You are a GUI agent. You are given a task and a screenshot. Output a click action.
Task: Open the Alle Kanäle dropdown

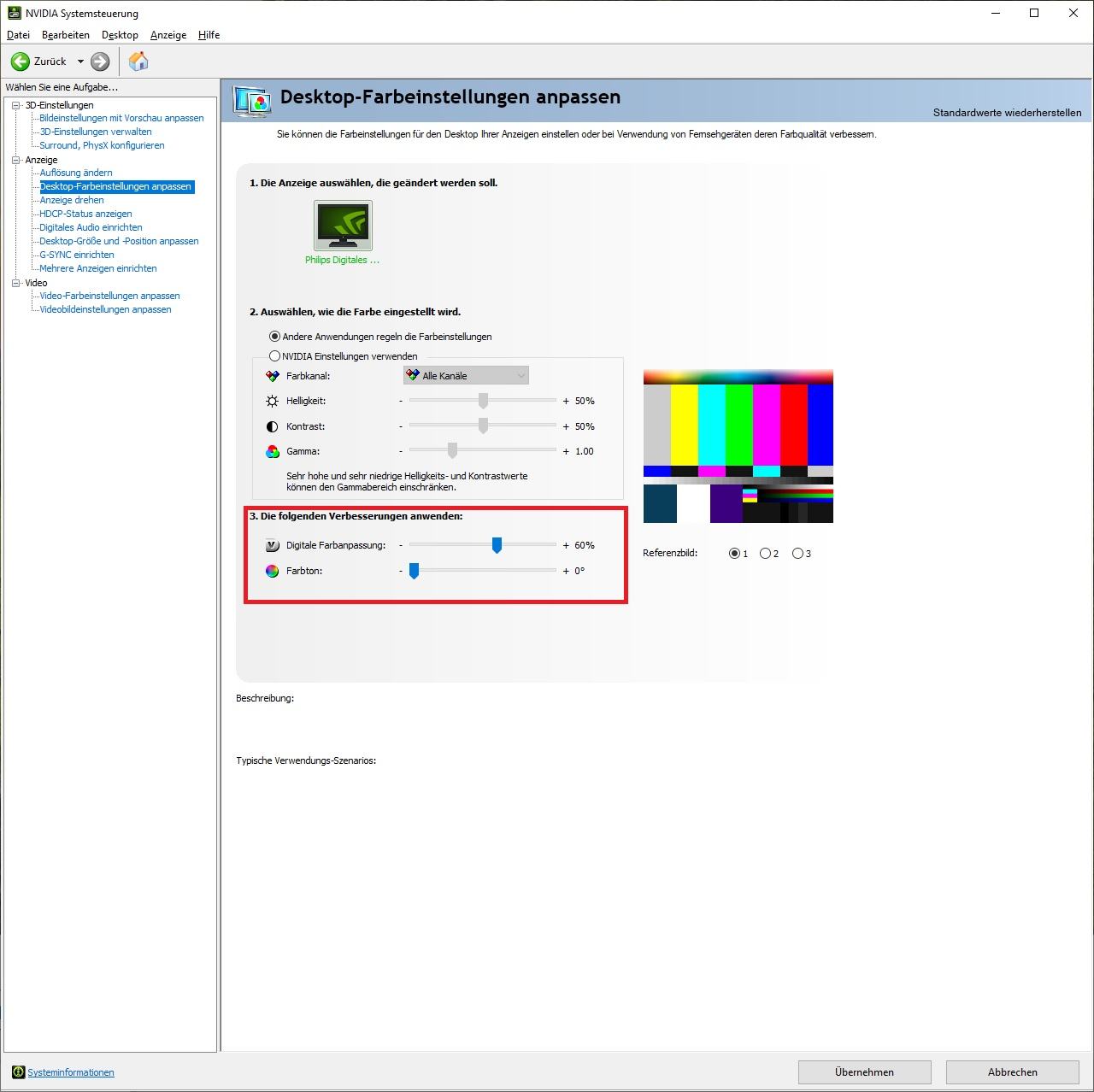click(x=466, y=376)
